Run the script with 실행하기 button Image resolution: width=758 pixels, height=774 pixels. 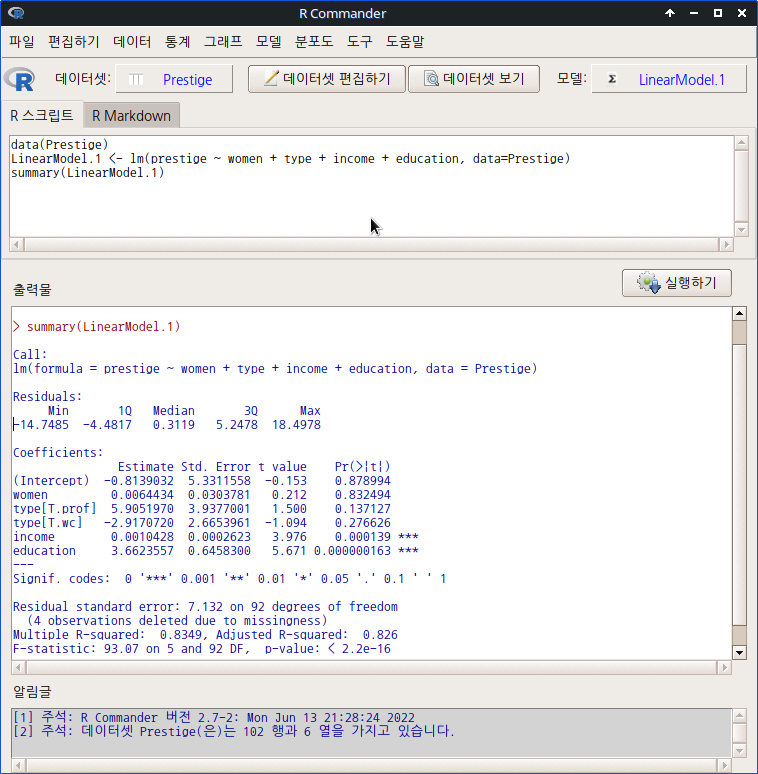point(677,283)
